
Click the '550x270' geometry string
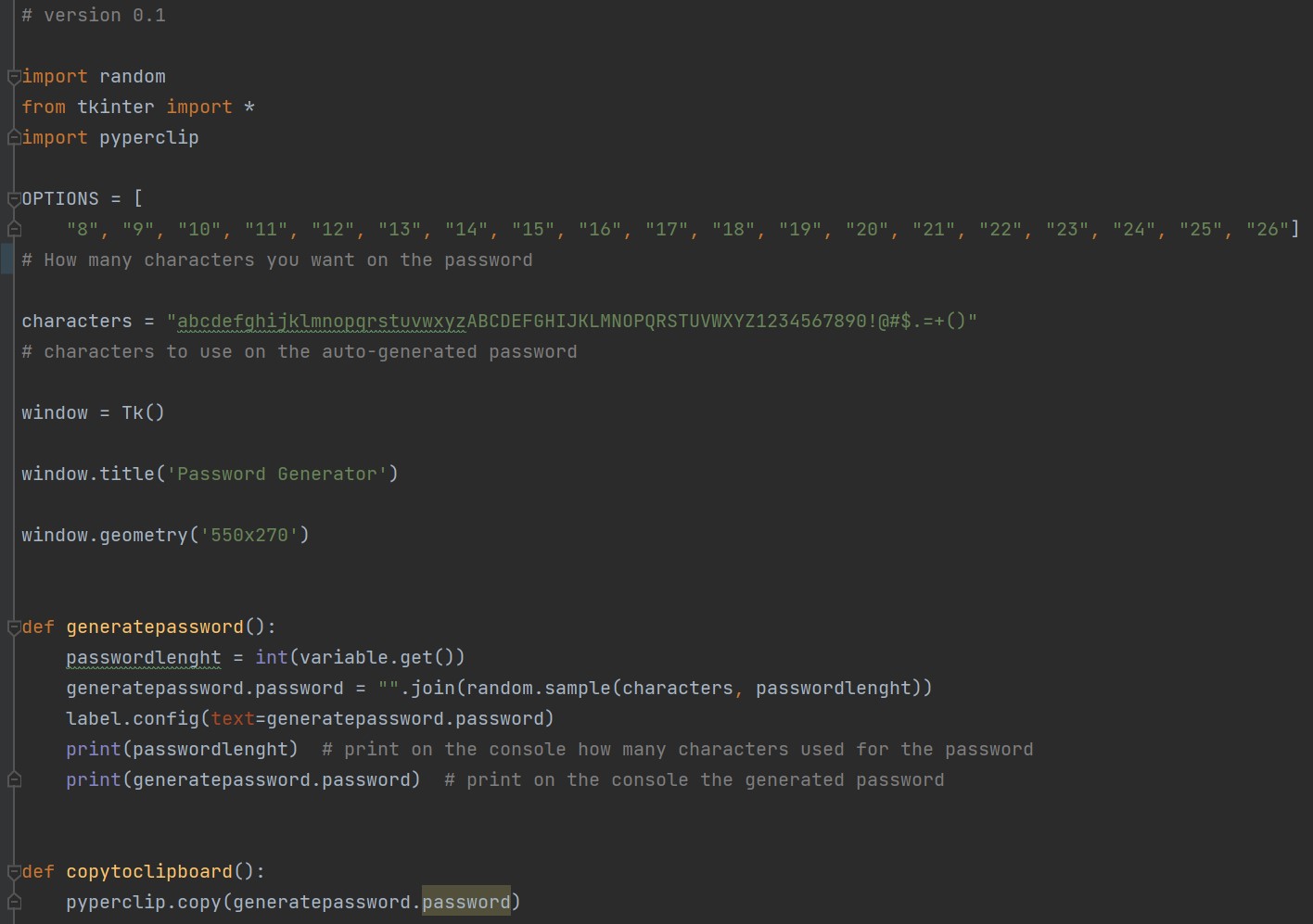coord(249,536)
